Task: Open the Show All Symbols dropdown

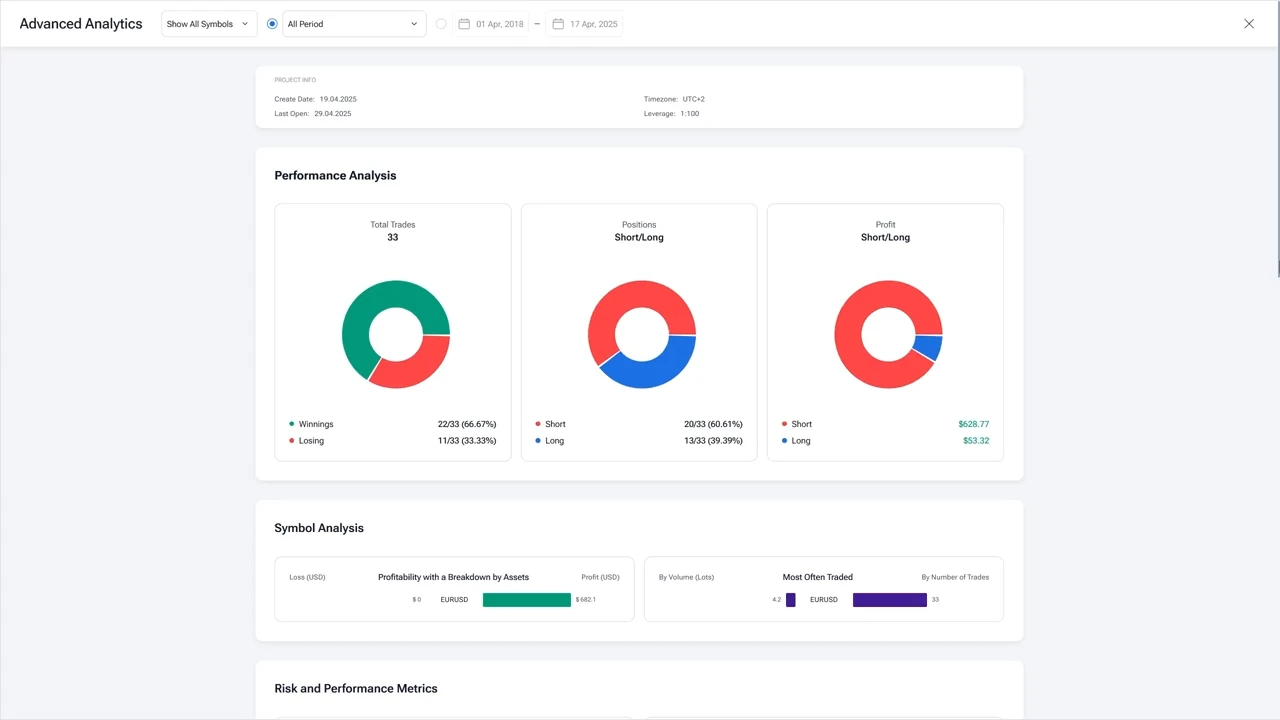Action: point(209,24)
